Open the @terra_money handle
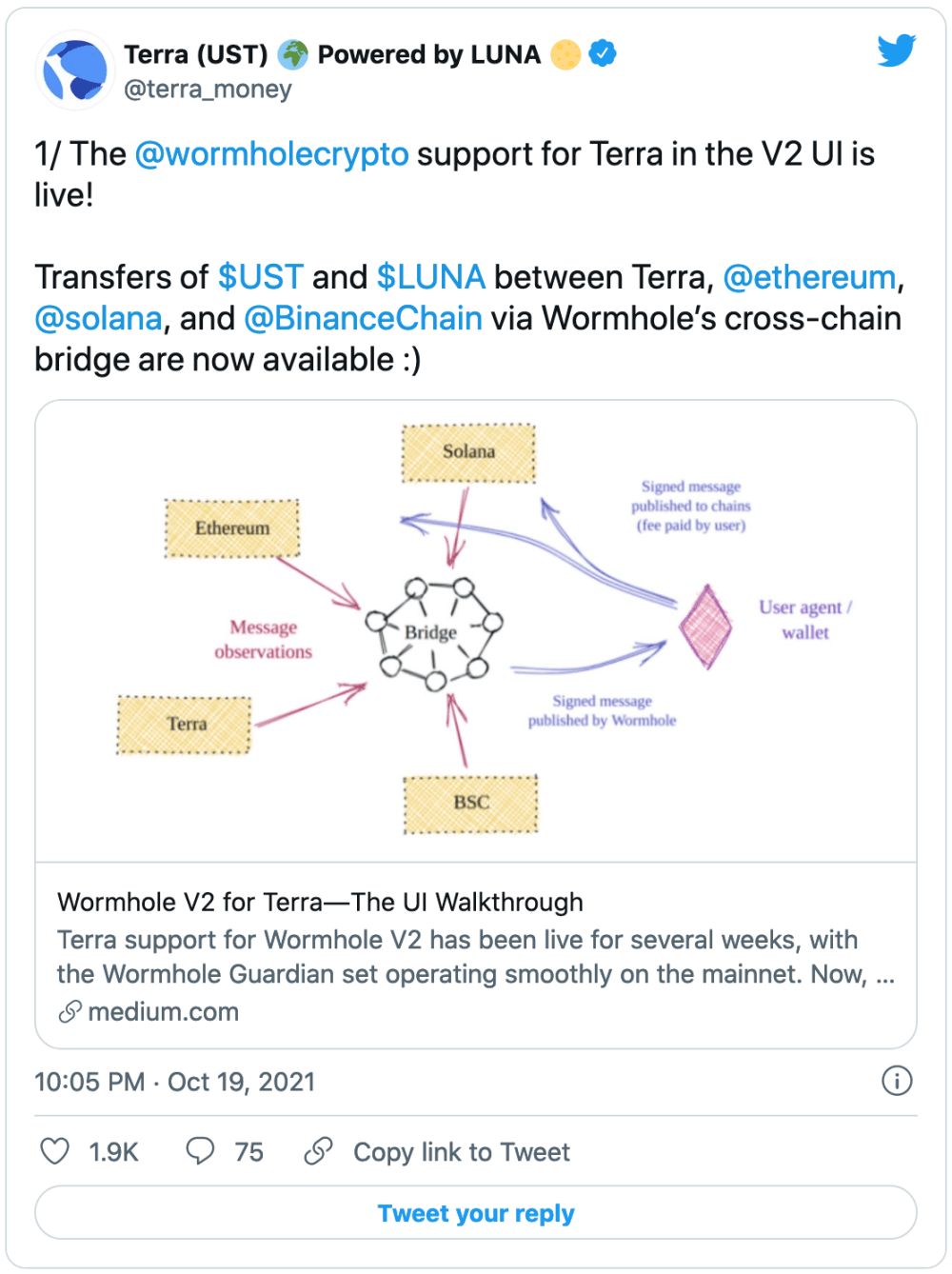This screenshot has height=1274, width=952. [x=208, y=90]
